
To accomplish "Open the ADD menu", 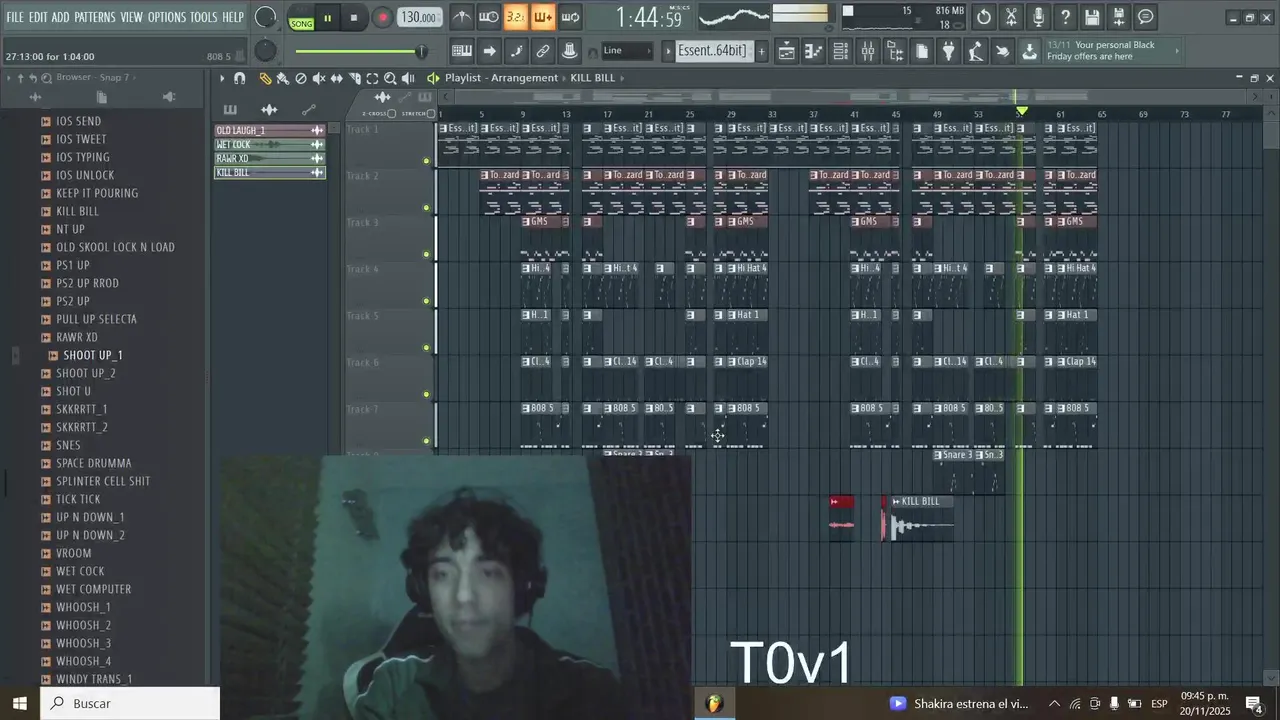I will 61,17.
